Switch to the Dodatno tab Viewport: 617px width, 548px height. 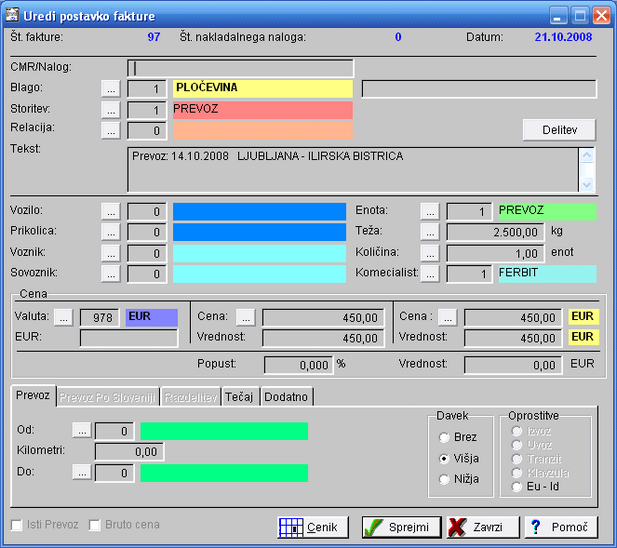286,397
